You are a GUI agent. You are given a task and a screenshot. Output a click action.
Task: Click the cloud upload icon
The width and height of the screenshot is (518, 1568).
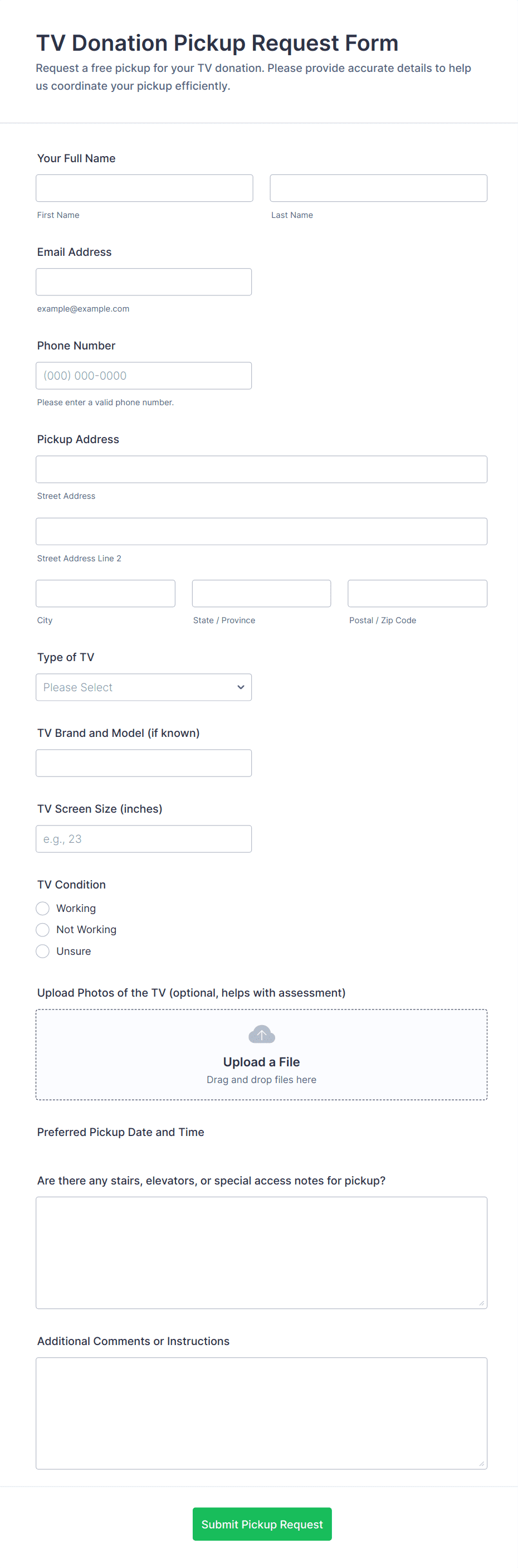pos(261,1034)
